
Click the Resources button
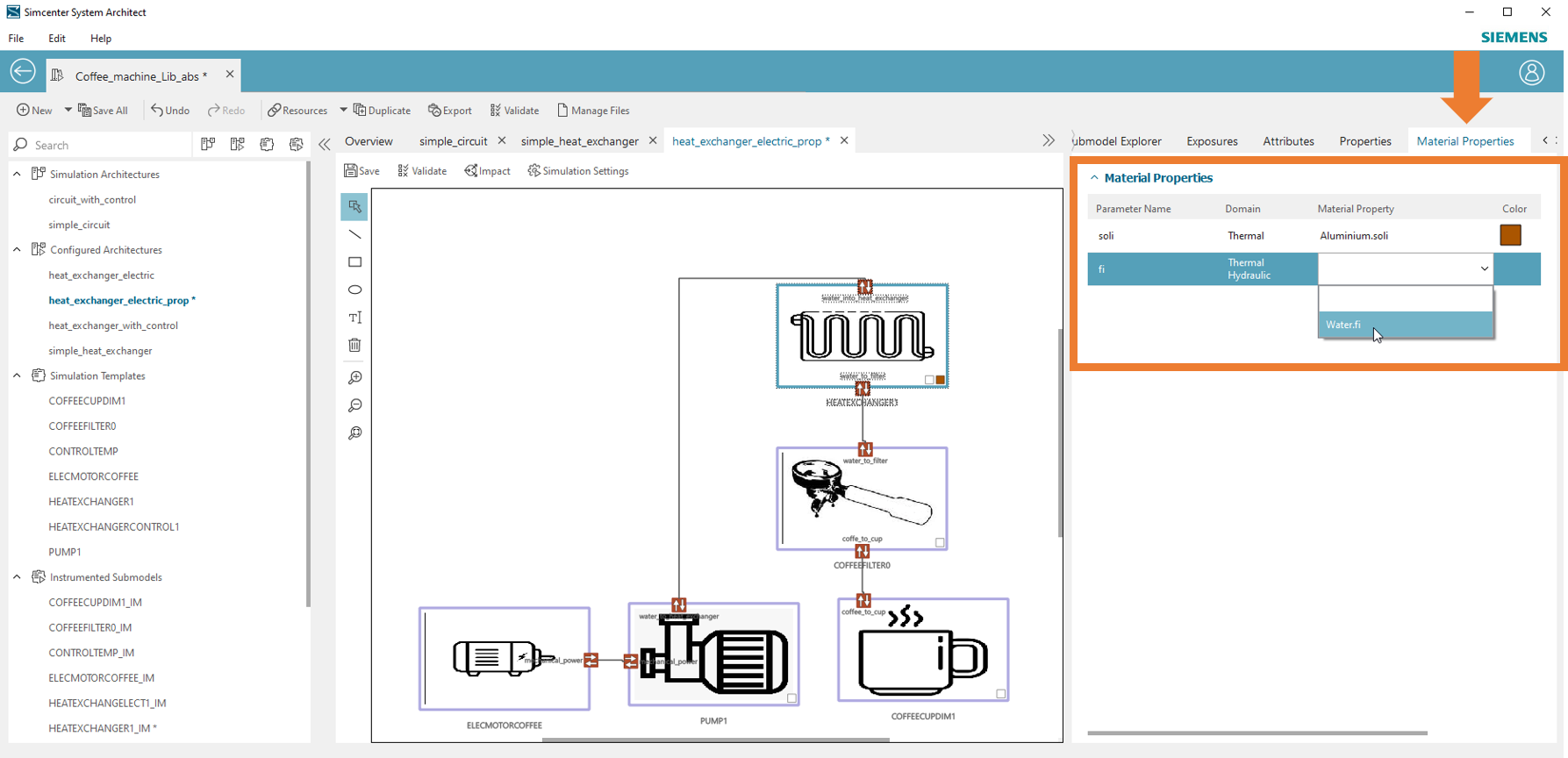click(297, 111)
